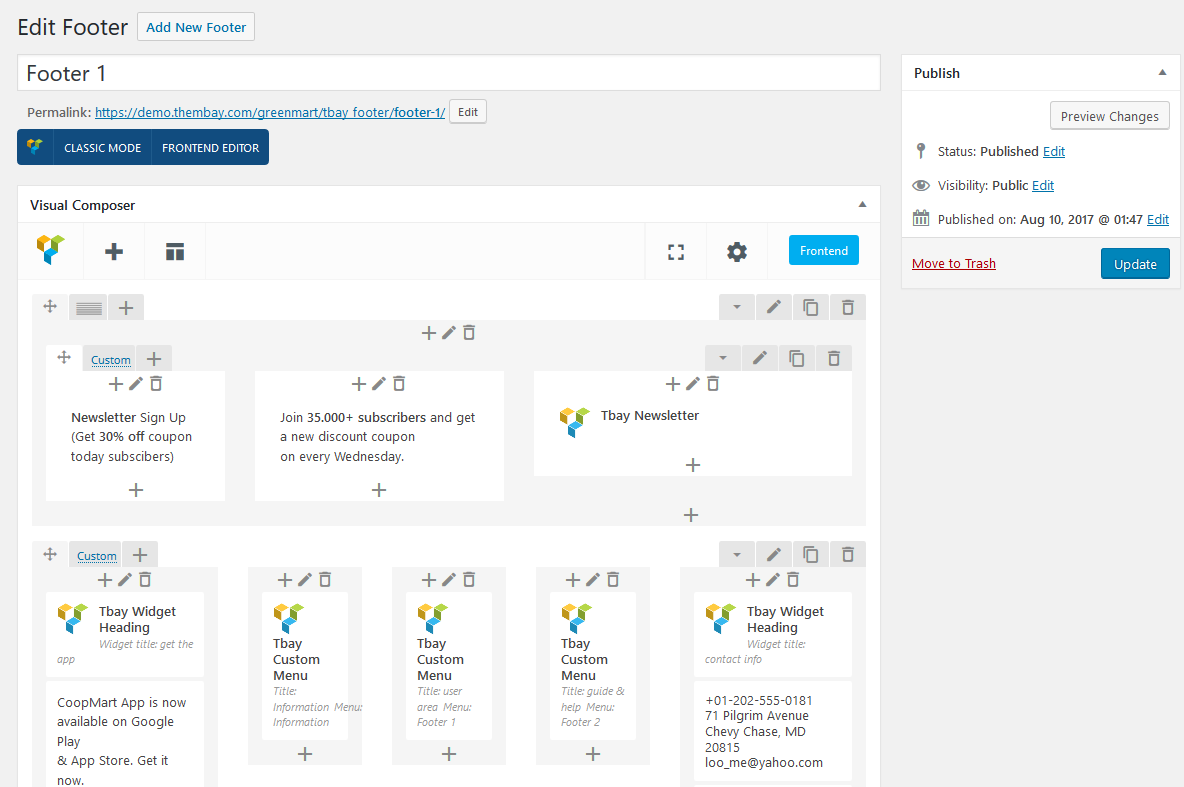
Task: Change row layout using columns icon
Action: pos(89,308)
